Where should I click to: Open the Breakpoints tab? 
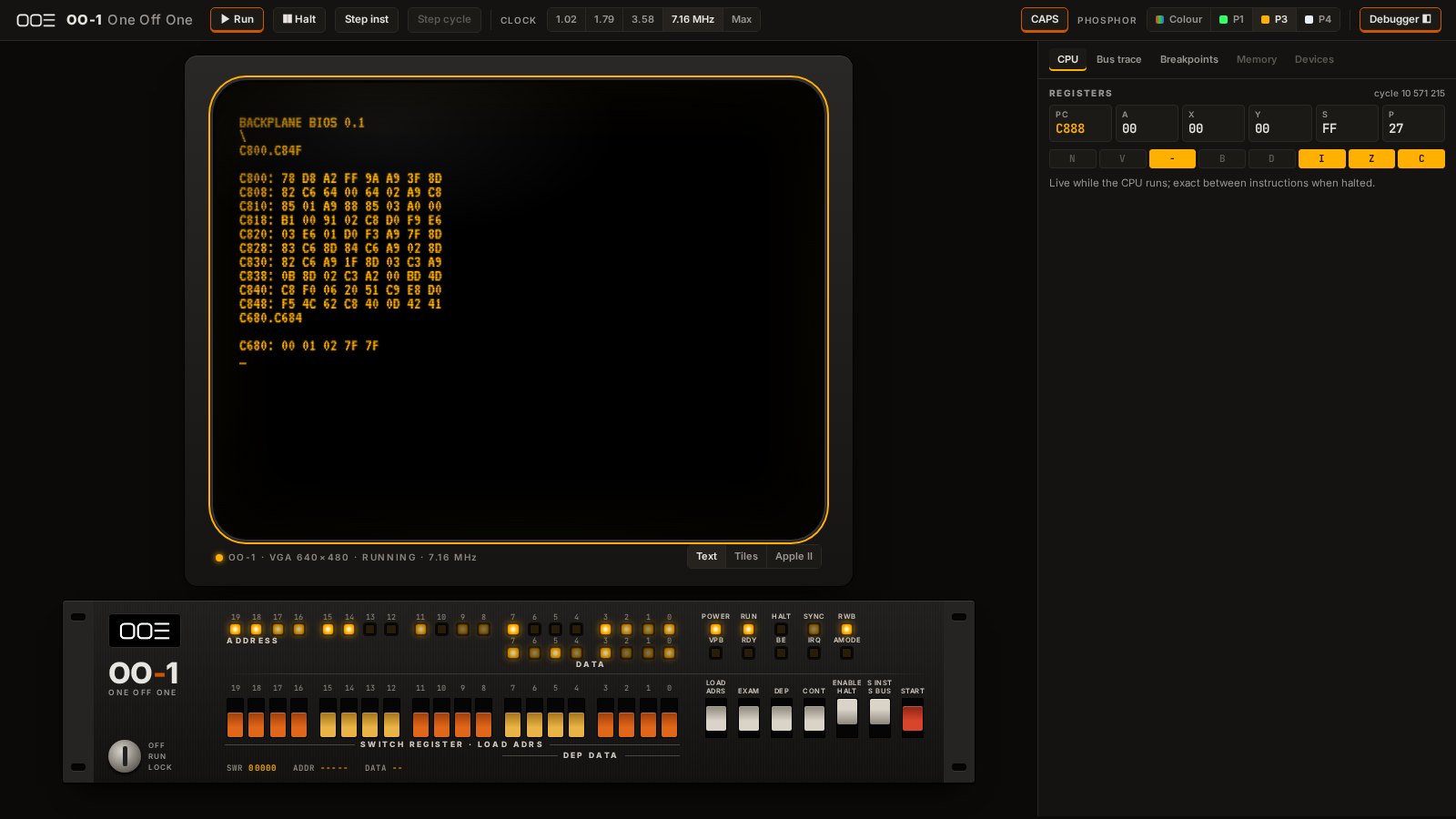(x=1188, y=59)
